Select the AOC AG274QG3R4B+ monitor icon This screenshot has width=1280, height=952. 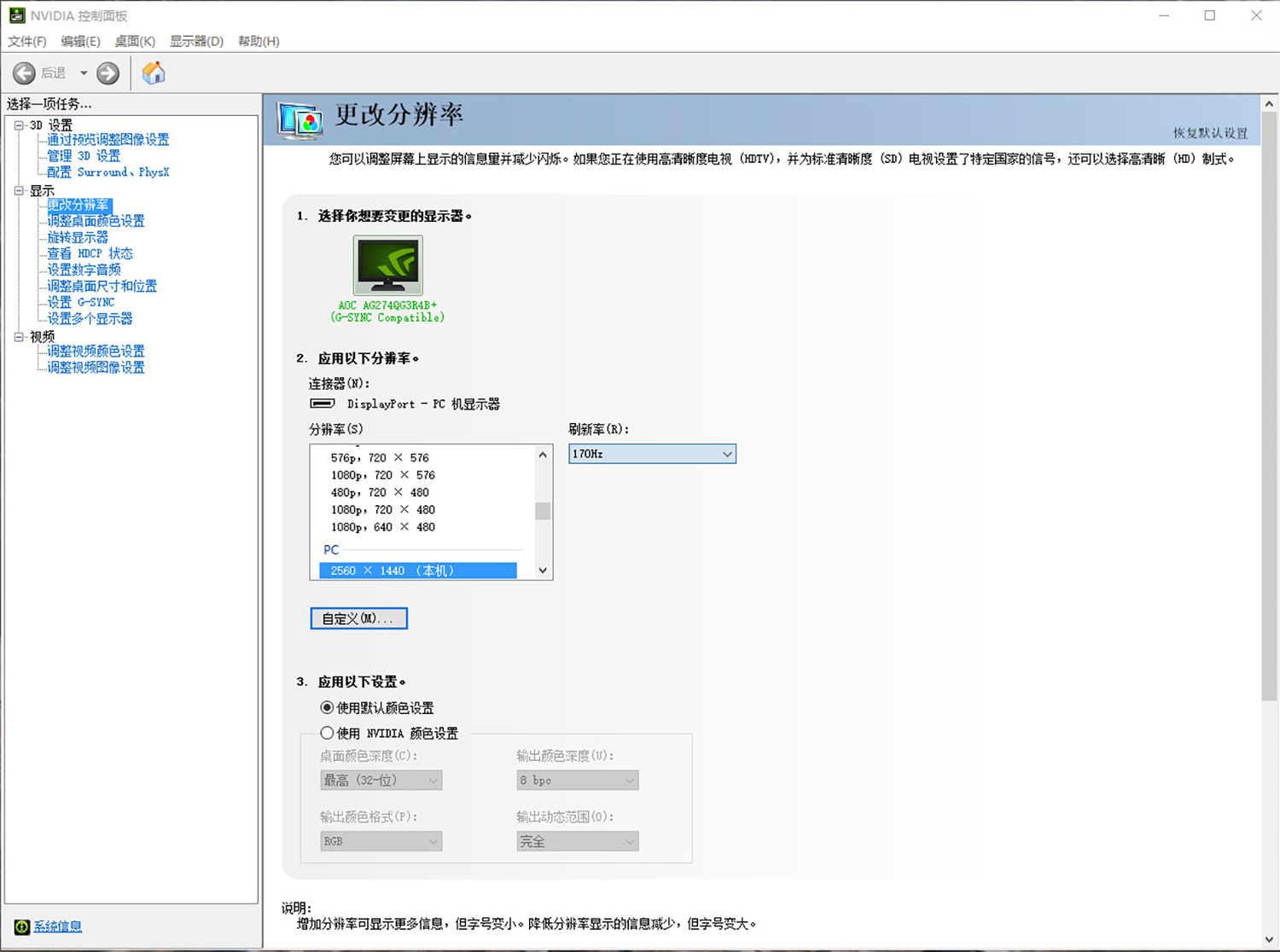(387, 266)
